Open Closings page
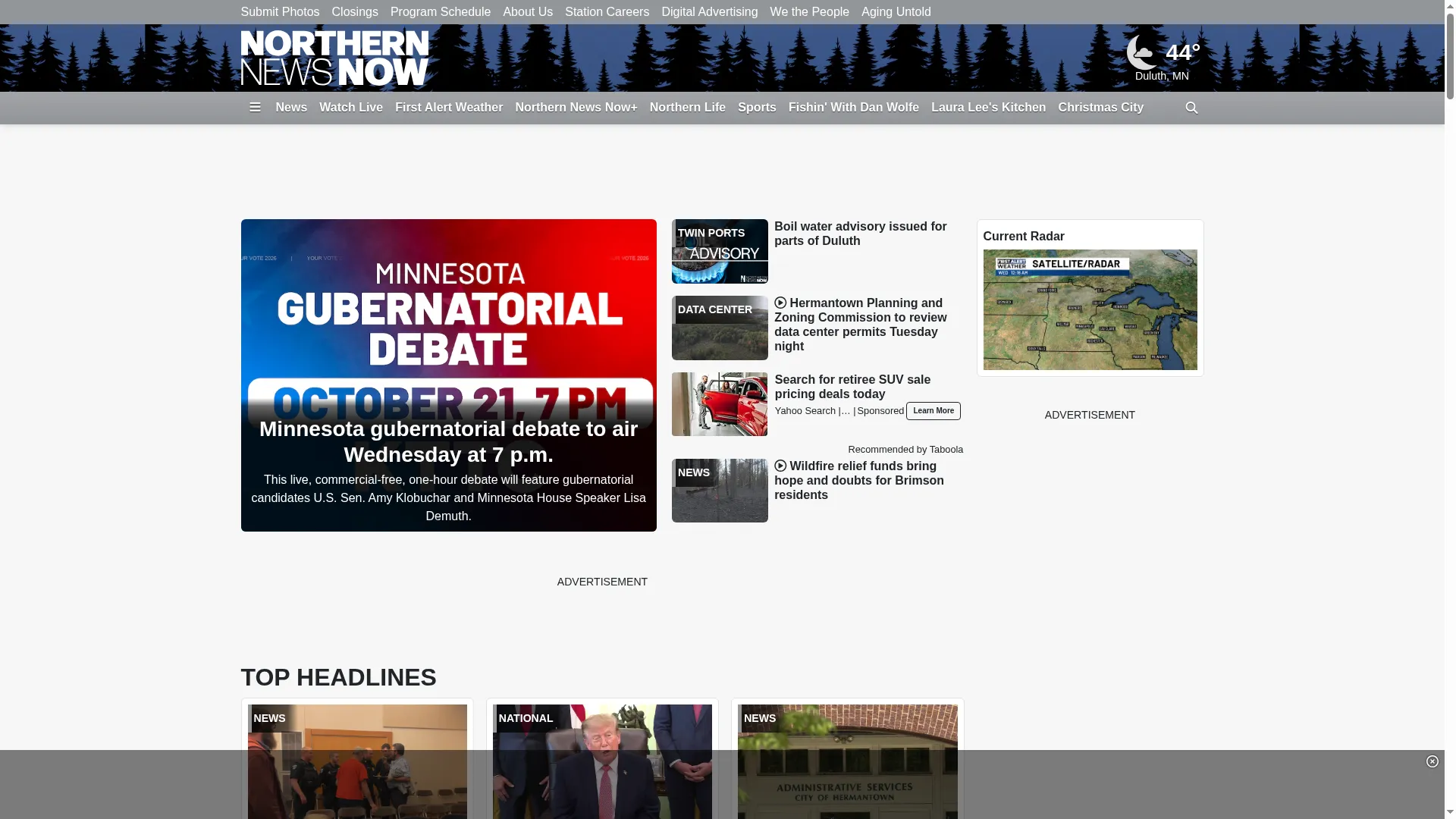Image resolution: width=1456 pixels, height=819 pixels. (x=355, y=12)
